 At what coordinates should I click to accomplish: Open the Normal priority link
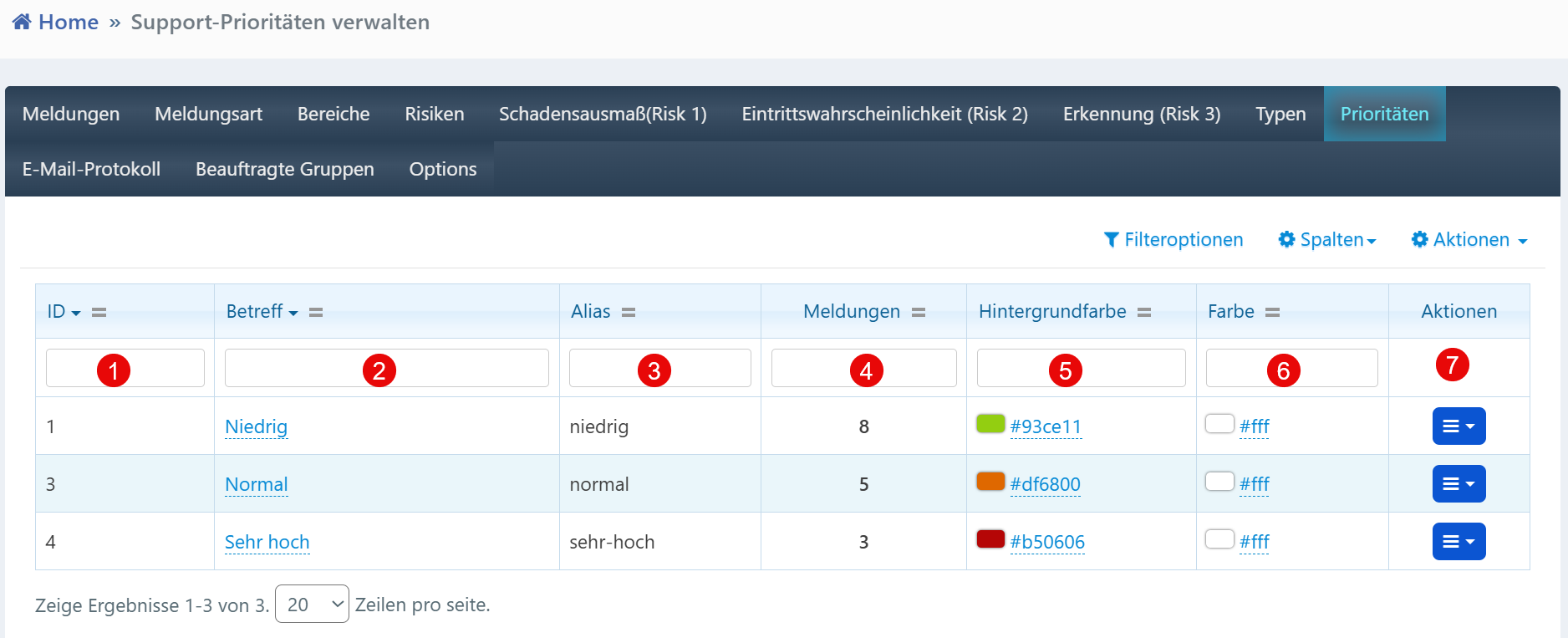pos(257,484)
